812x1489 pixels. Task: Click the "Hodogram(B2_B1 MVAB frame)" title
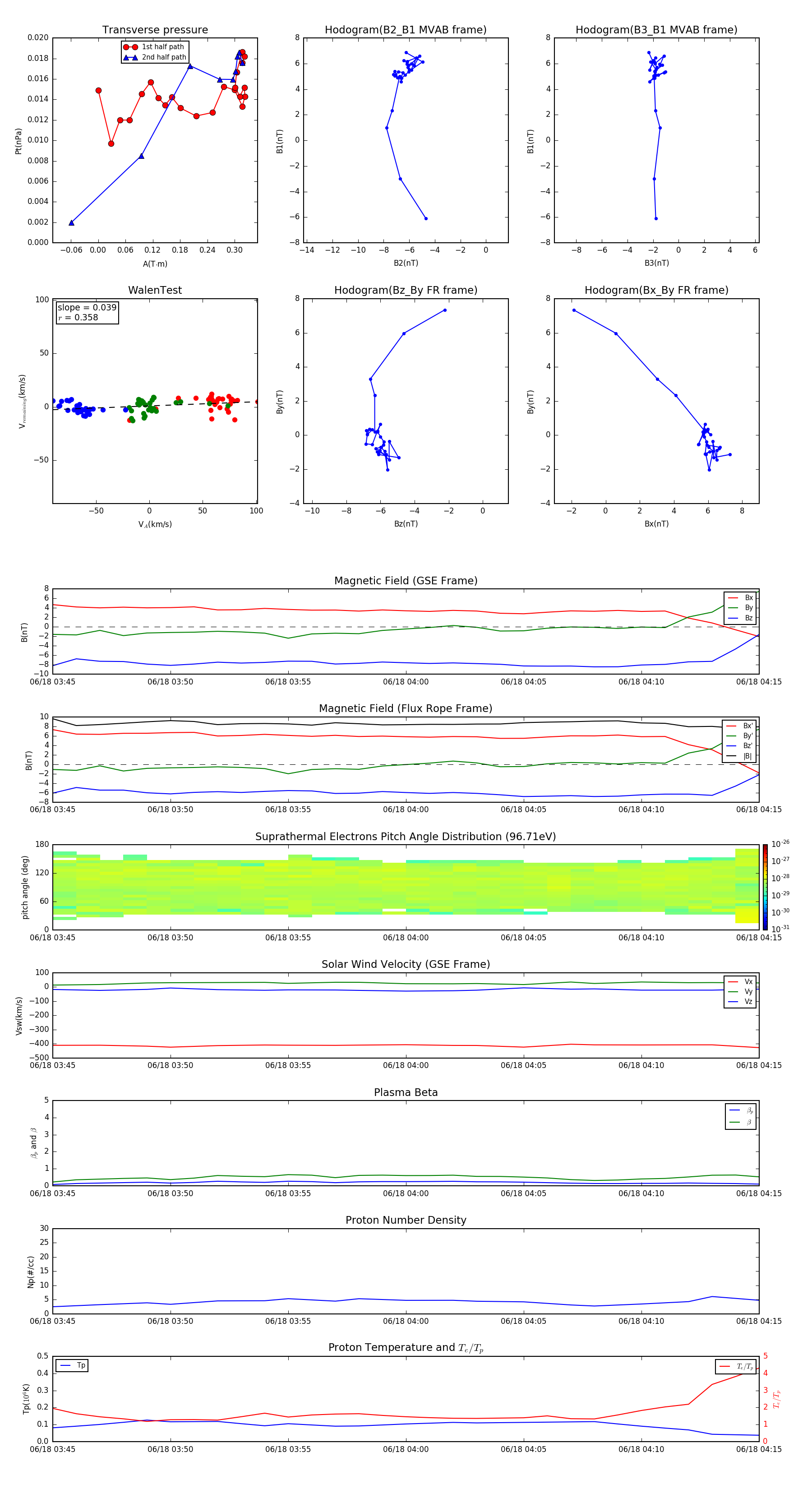pos(406,30)
